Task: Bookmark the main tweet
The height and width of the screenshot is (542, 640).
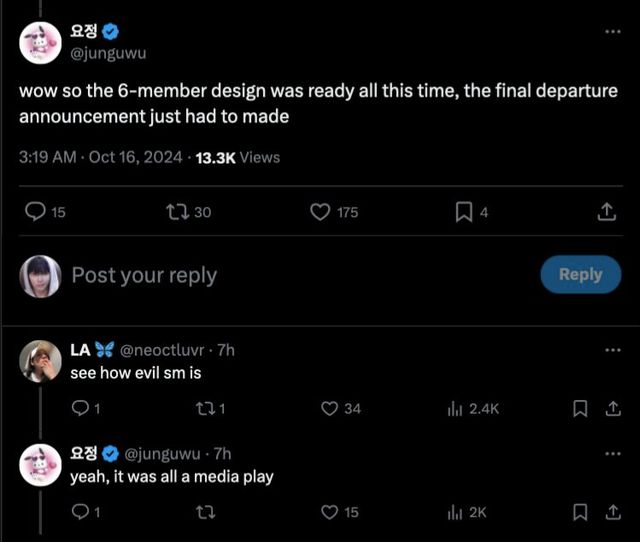Action: pos(464,212)
